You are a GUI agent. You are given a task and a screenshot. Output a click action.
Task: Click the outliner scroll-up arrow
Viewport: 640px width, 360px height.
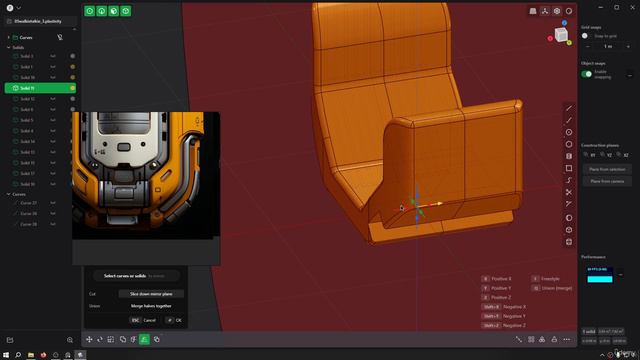point(74,29)
